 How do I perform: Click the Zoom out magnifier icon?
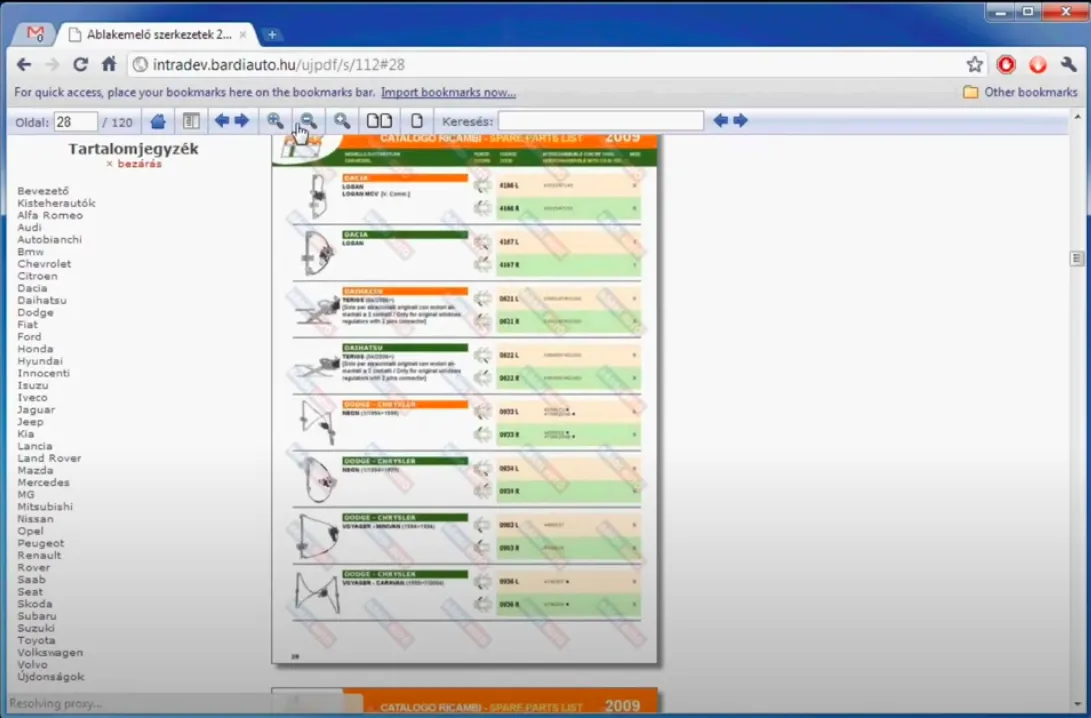point(308,120)
